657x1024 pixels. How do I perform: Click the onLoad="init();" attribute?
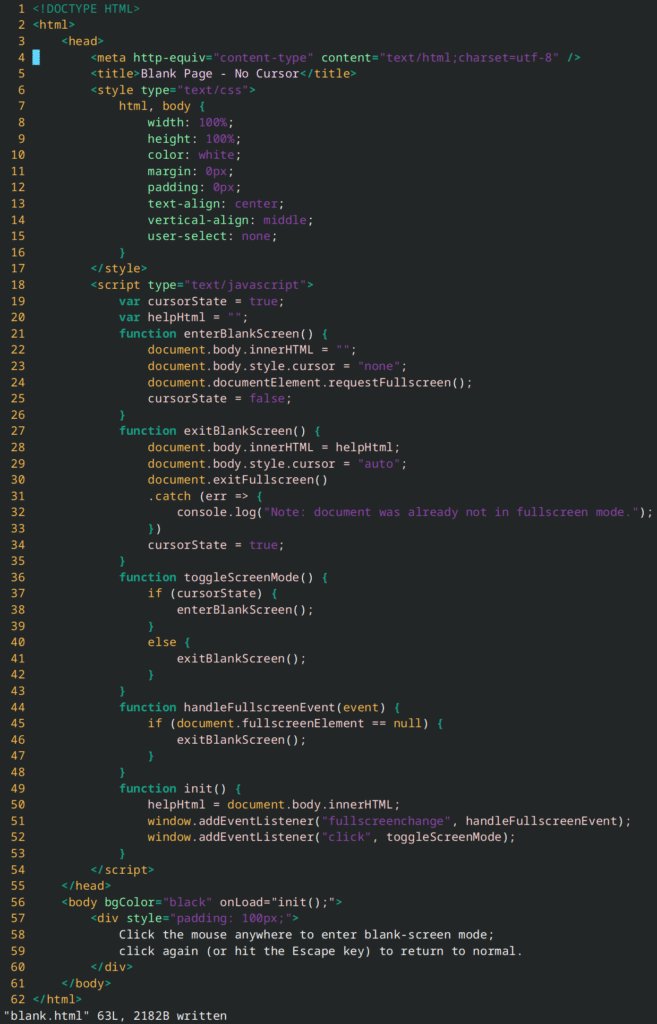pyautogui.click(x=278, y=903)
